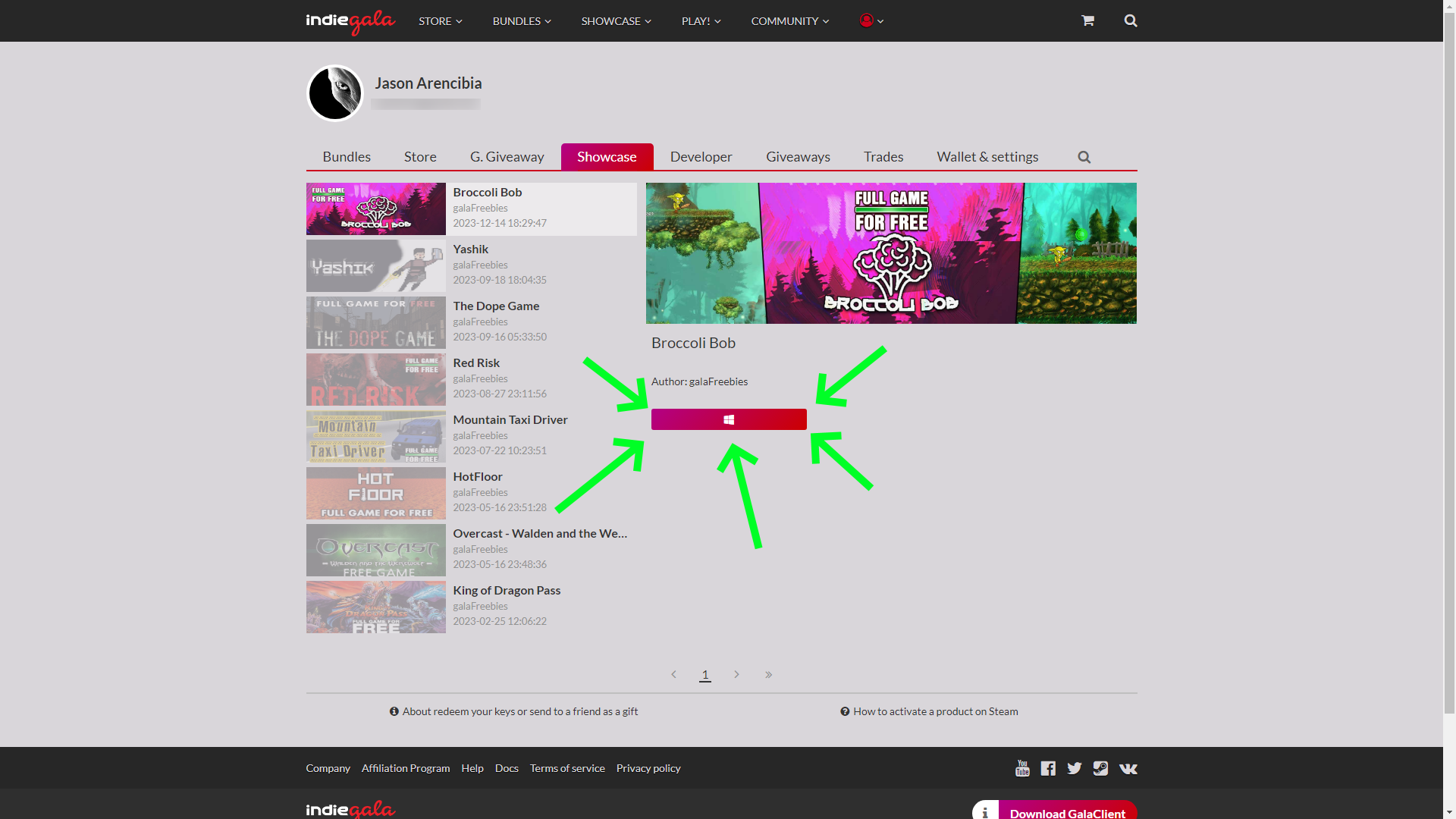
Task: Open the Docs footer link
Action: [507, 768]
